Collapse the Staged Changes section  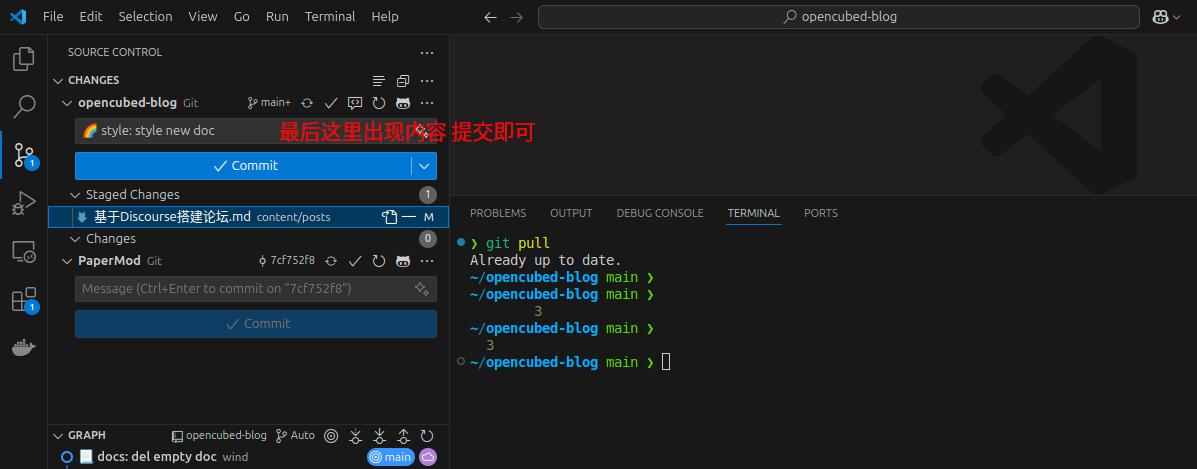click(x=75, y=195)
